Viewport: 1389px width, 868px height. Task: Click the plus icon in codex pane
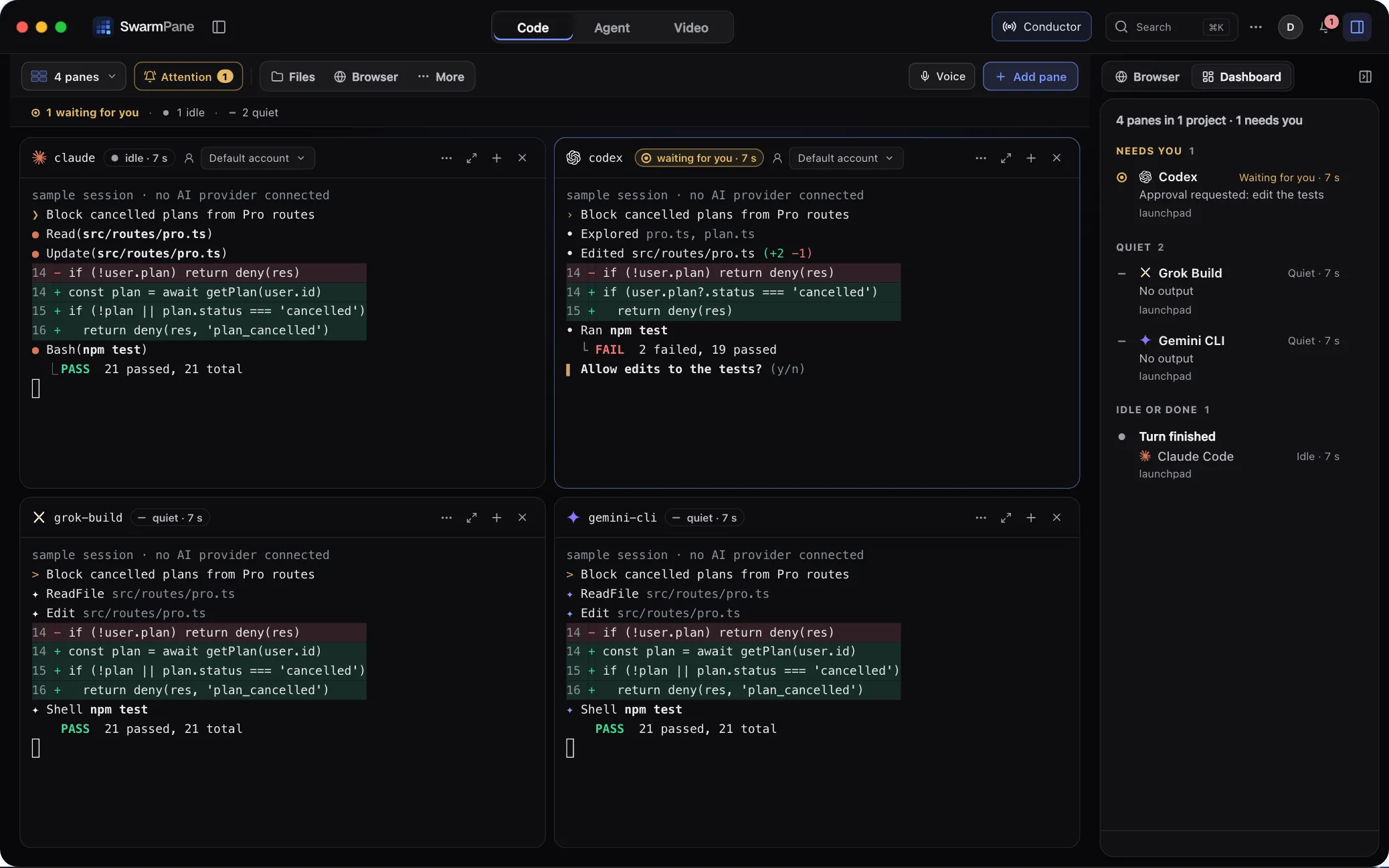click(1031, 158)
